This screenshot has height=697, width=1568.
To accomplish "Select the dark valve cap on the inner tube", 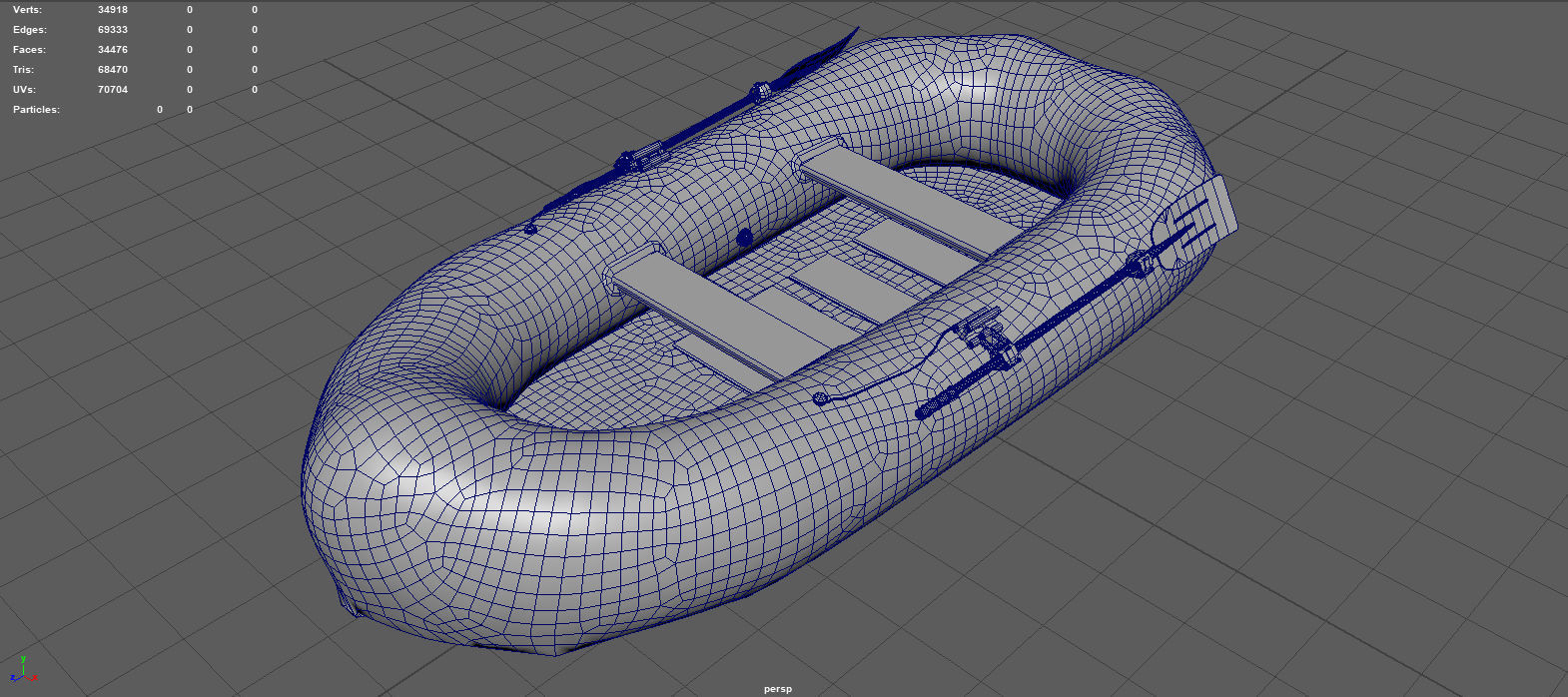I will (743, 238).
